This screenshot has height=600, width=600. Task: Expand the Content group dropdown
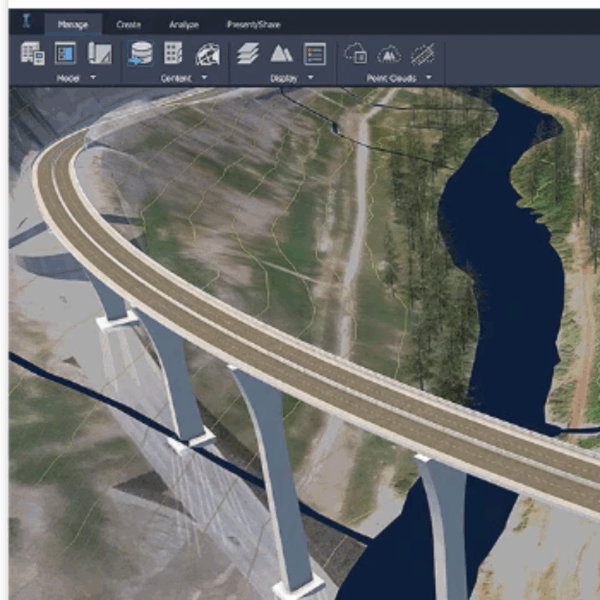[204, 77]
